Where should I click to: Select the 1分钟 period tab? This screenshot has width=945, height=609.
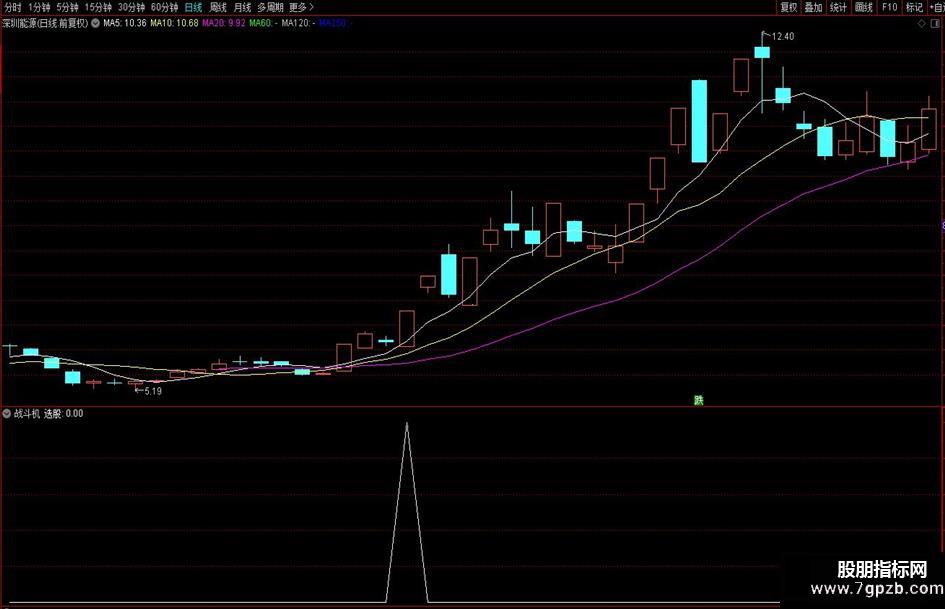[x=39, y=7]
